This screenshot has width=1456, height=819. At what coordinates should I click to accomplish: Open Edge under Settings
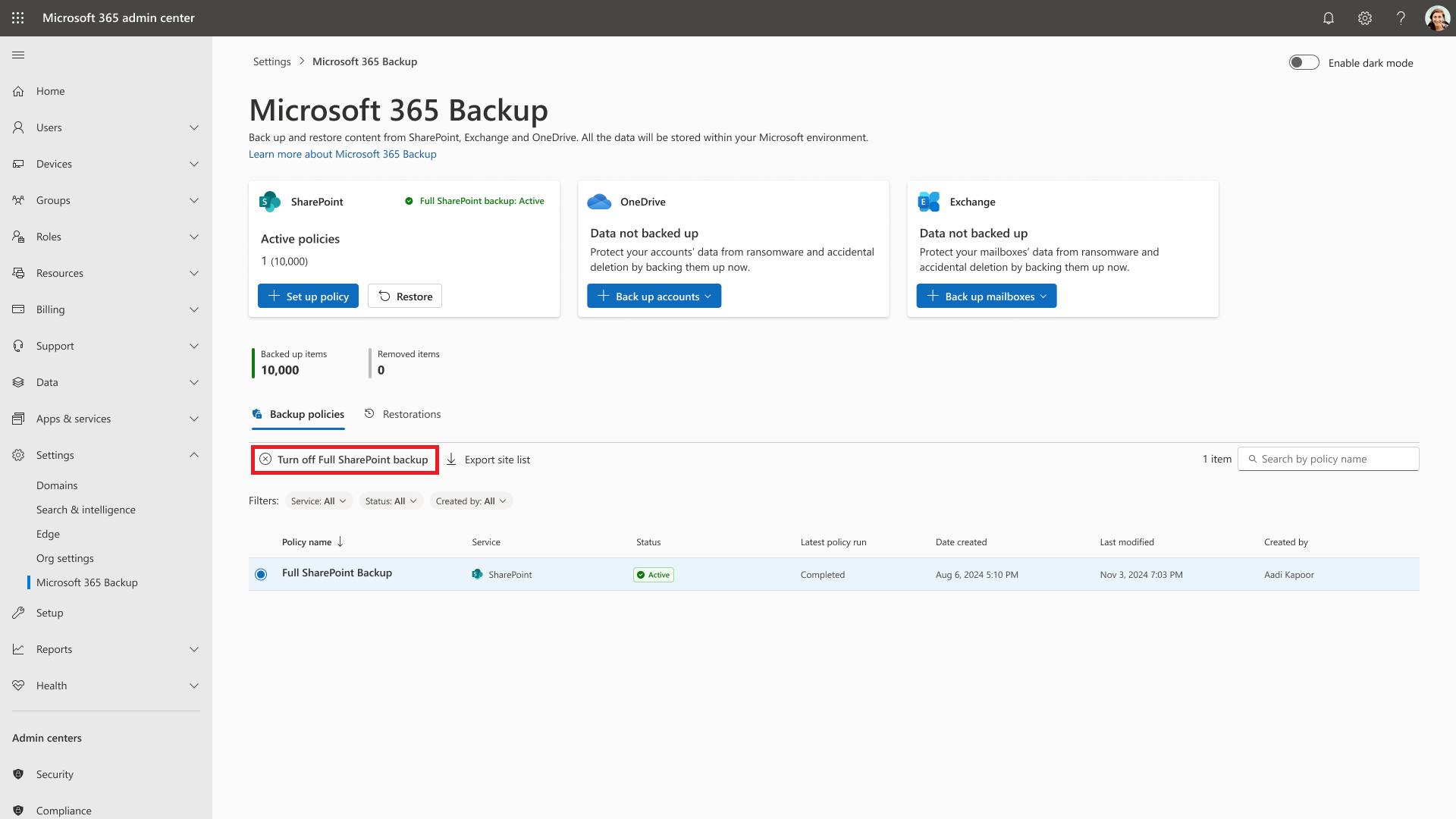[x=48, y=534]
